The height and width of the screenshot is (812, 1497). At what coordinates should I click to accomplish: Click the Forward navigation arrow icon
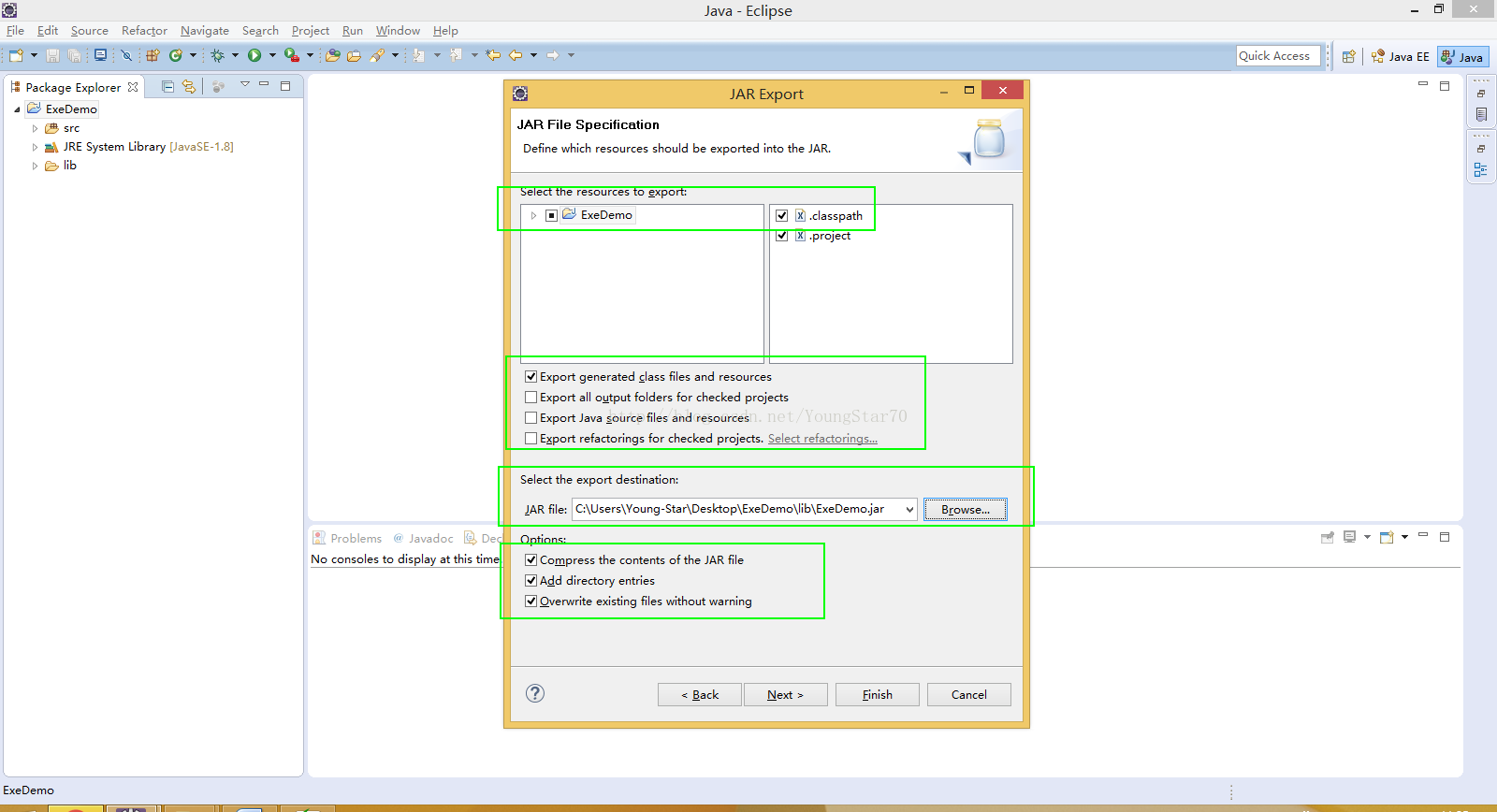tap(553, 55)
